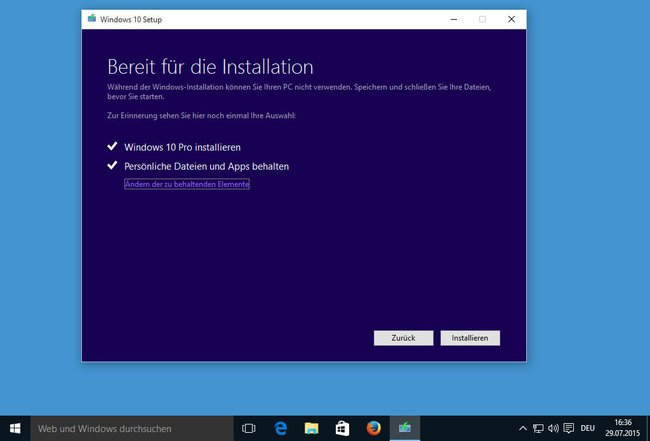
Task: Open clock and calendar at 16:36
Action: coord(622,428)
